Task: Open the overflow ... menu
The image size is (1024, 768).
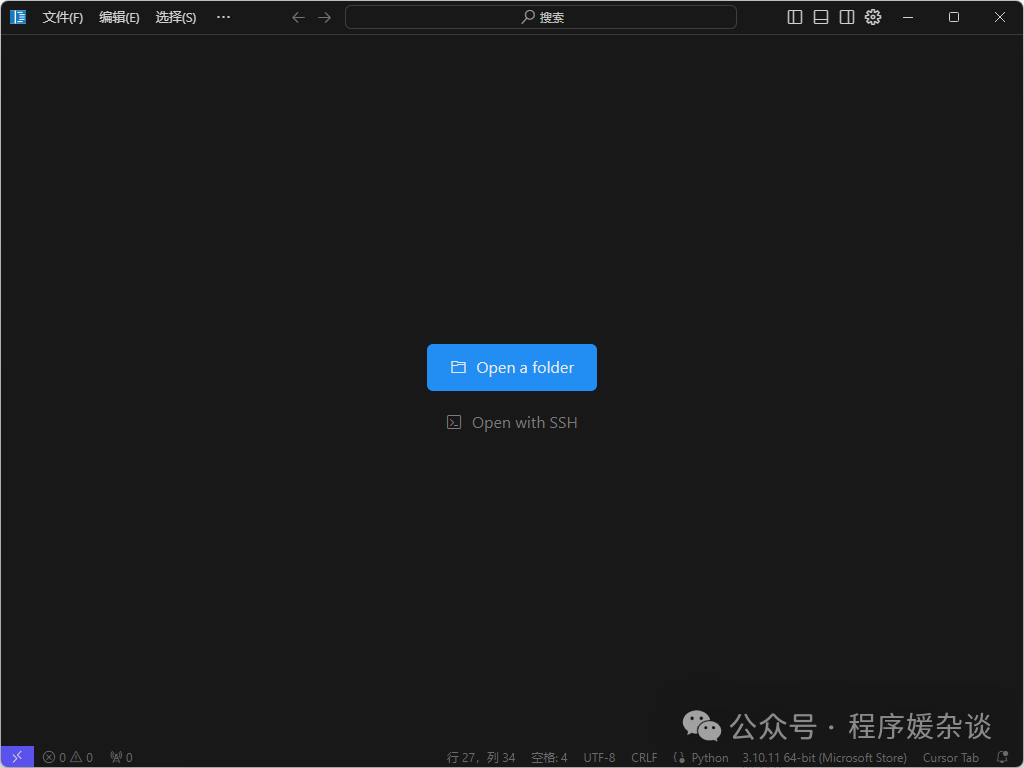Action: coord(223,17)
